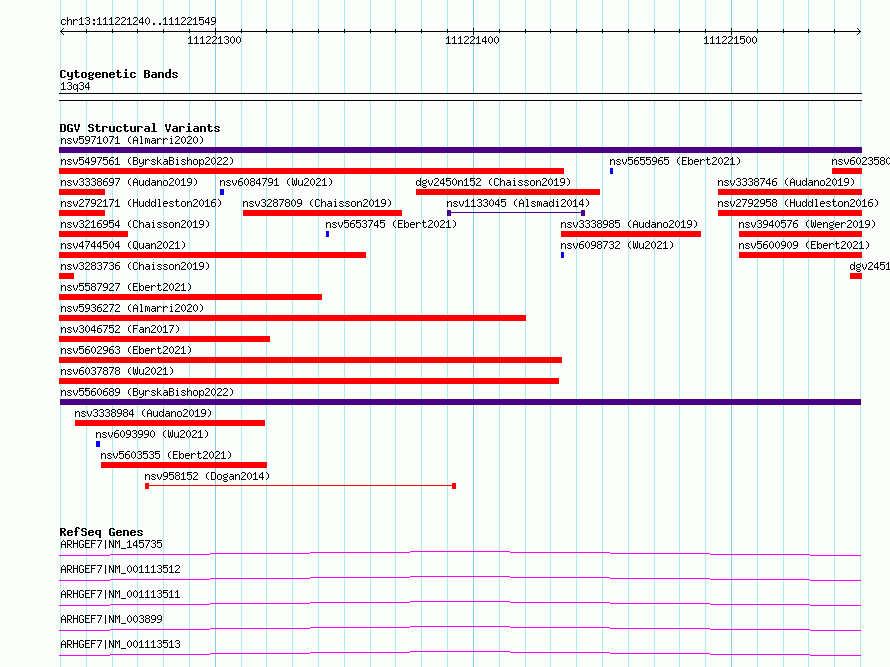Click the Cytogenetic Bands track heading

[119, 74]
